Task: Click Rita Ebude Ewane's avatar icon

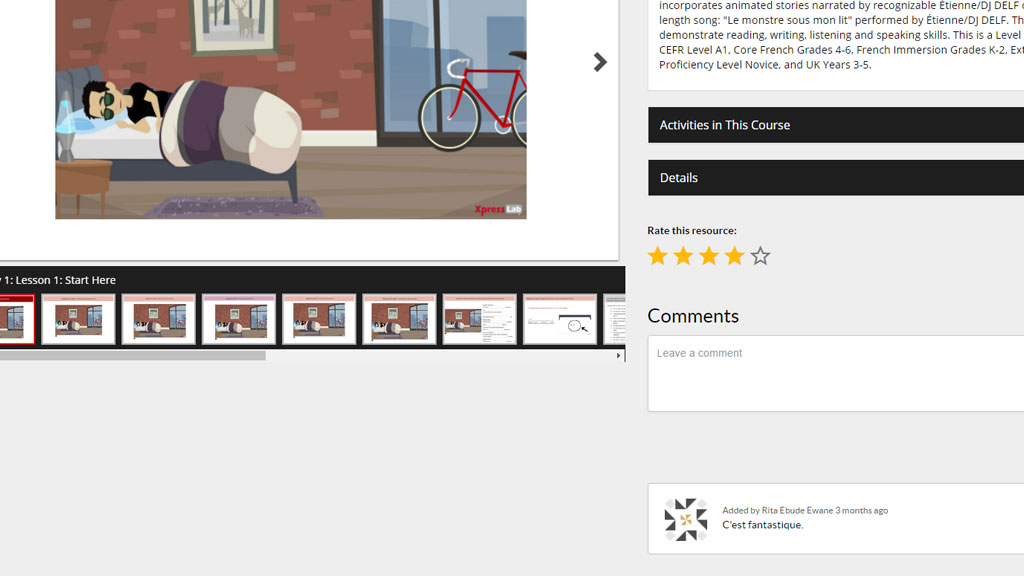Action: click(686, 520)
